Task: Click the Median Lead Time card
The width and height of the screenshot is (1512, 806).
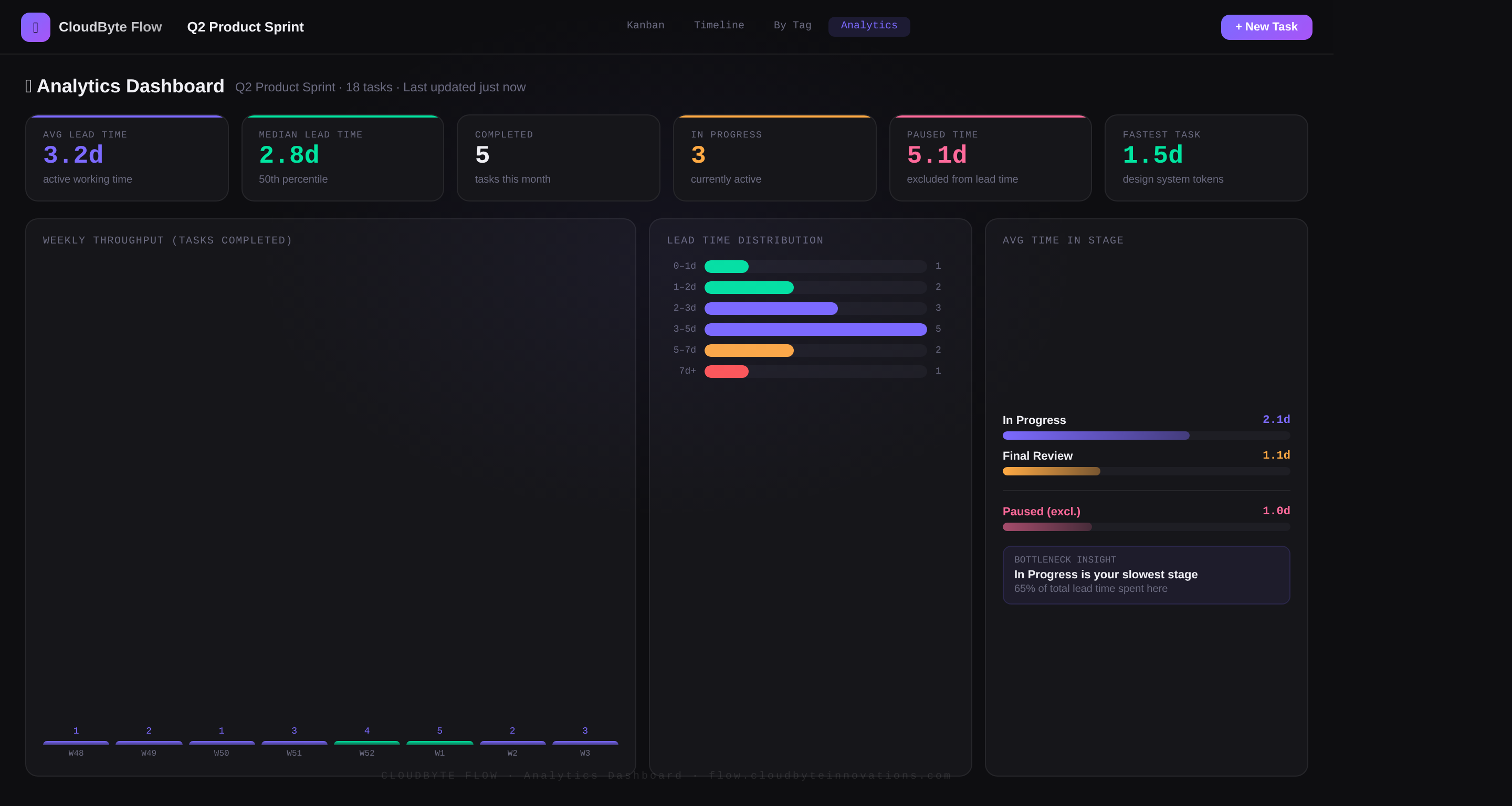Action: click(x=342, y=158)
